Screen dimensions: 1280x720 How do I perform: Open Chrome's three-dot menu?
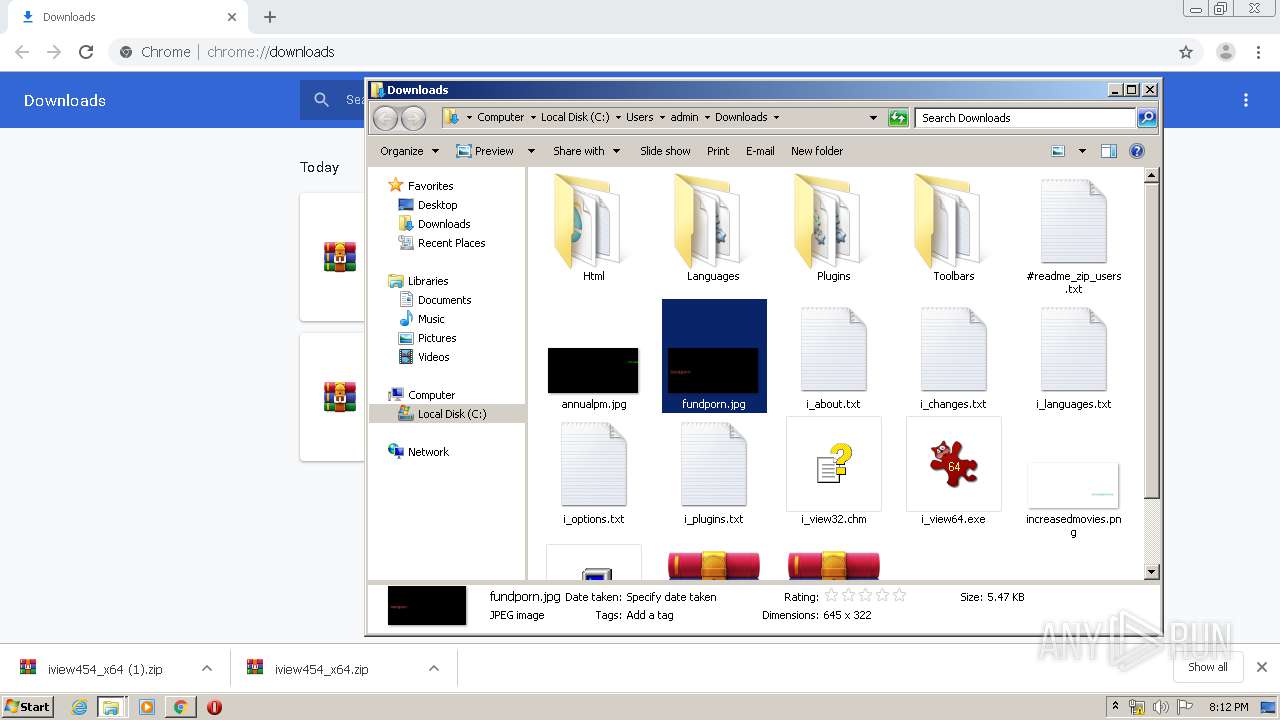1259,52
